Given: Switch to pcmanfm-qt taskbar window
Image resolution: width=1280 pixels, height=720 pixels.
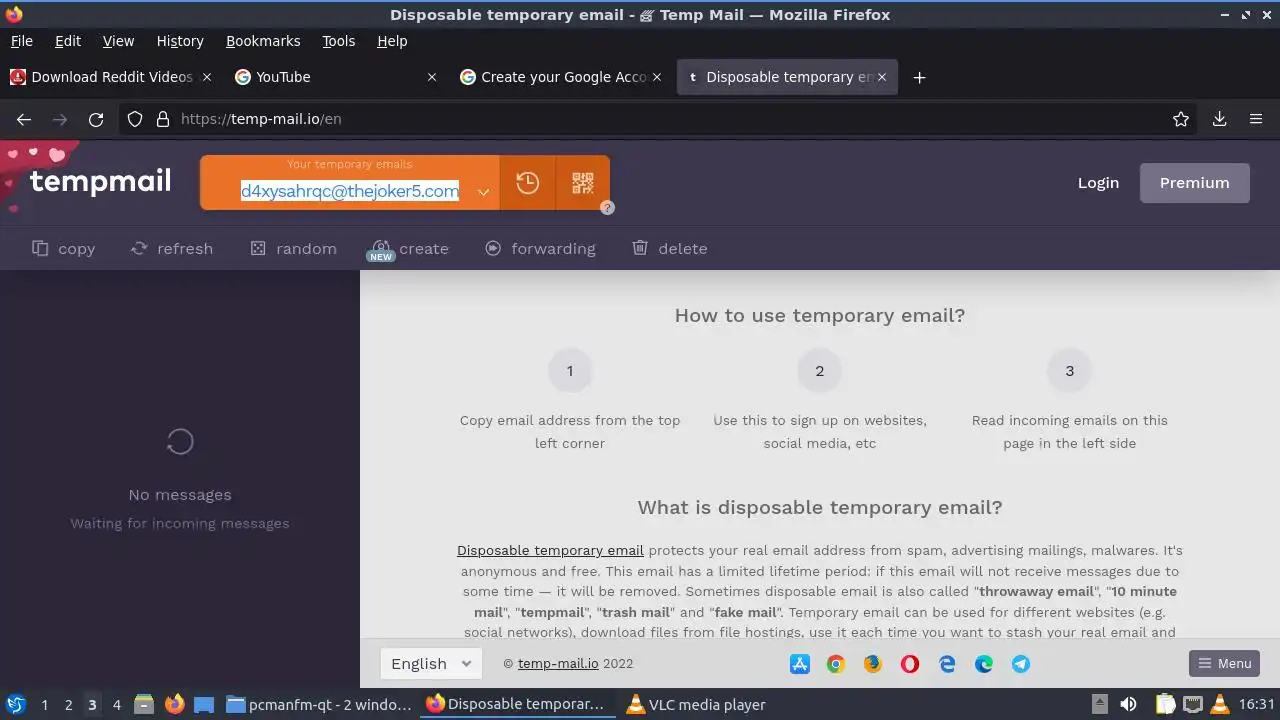Looking at the screenshot, I should 320,704.
